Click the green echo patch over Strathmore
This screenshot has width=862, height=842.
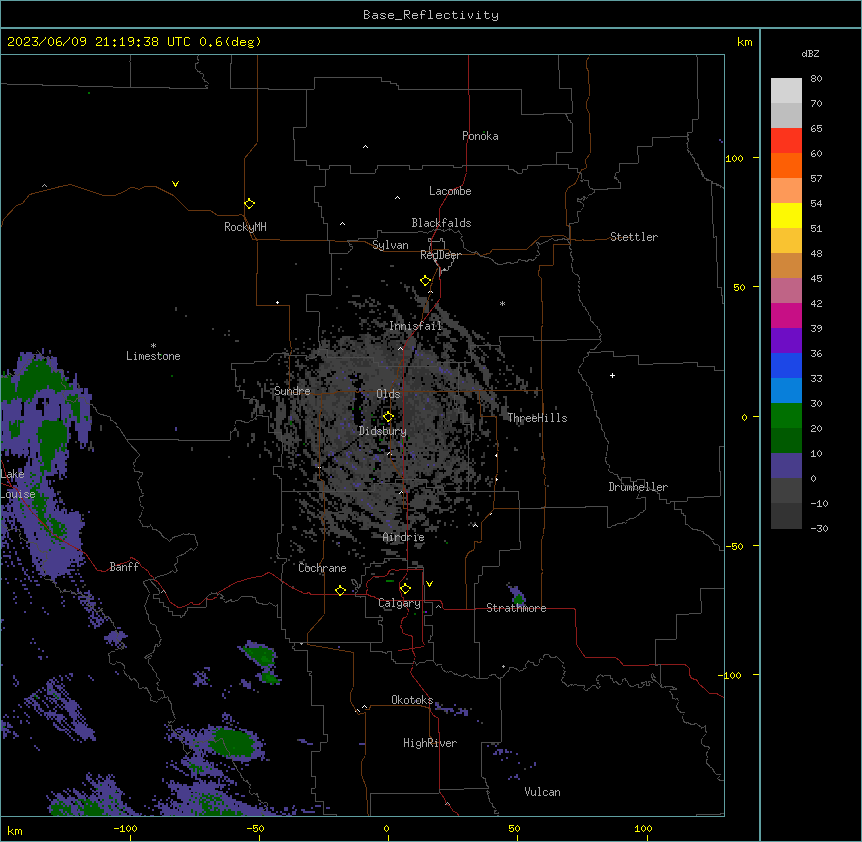[x=518, y=599]
